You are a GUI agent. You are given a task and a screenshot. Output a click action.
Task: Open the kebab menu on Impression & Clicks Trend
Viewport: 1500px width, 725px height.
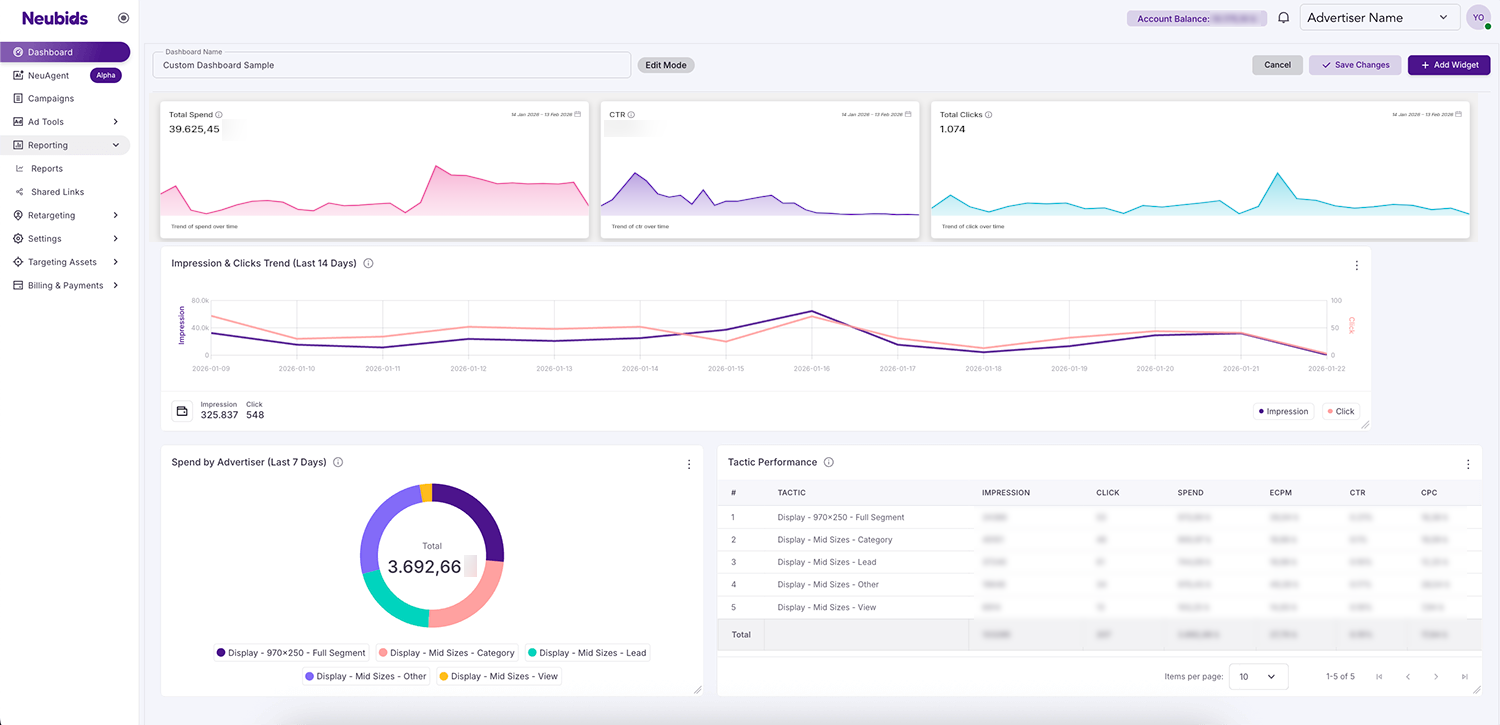[1356, 265]
